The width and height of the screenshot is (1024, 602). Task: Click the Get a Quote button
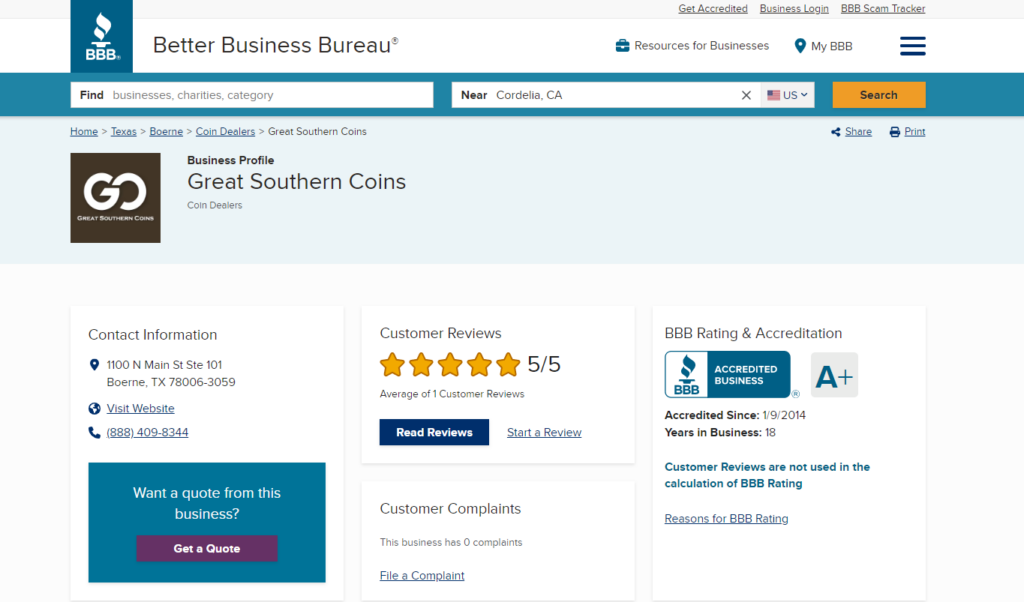click(x=207, y=548)
